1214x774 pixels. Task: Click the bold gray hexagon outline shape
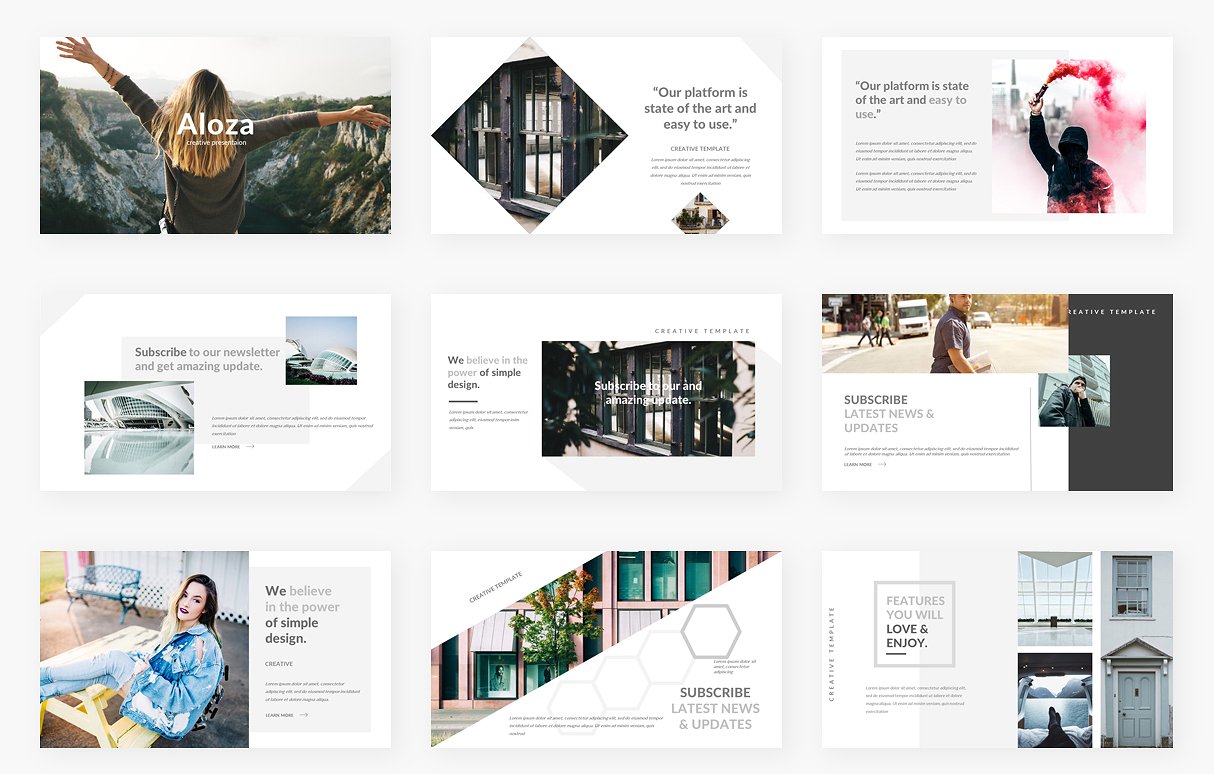(711, 631)
